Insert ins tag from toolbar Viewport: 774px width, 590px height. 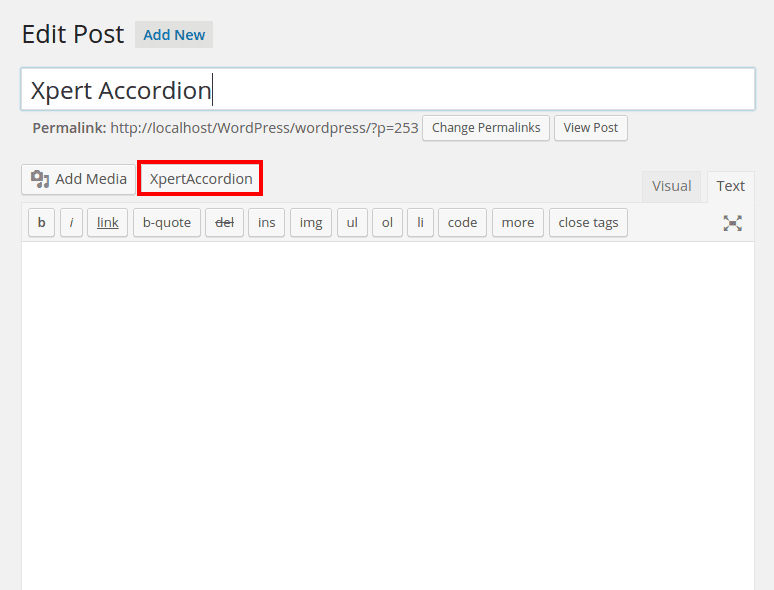coord(266,222)
